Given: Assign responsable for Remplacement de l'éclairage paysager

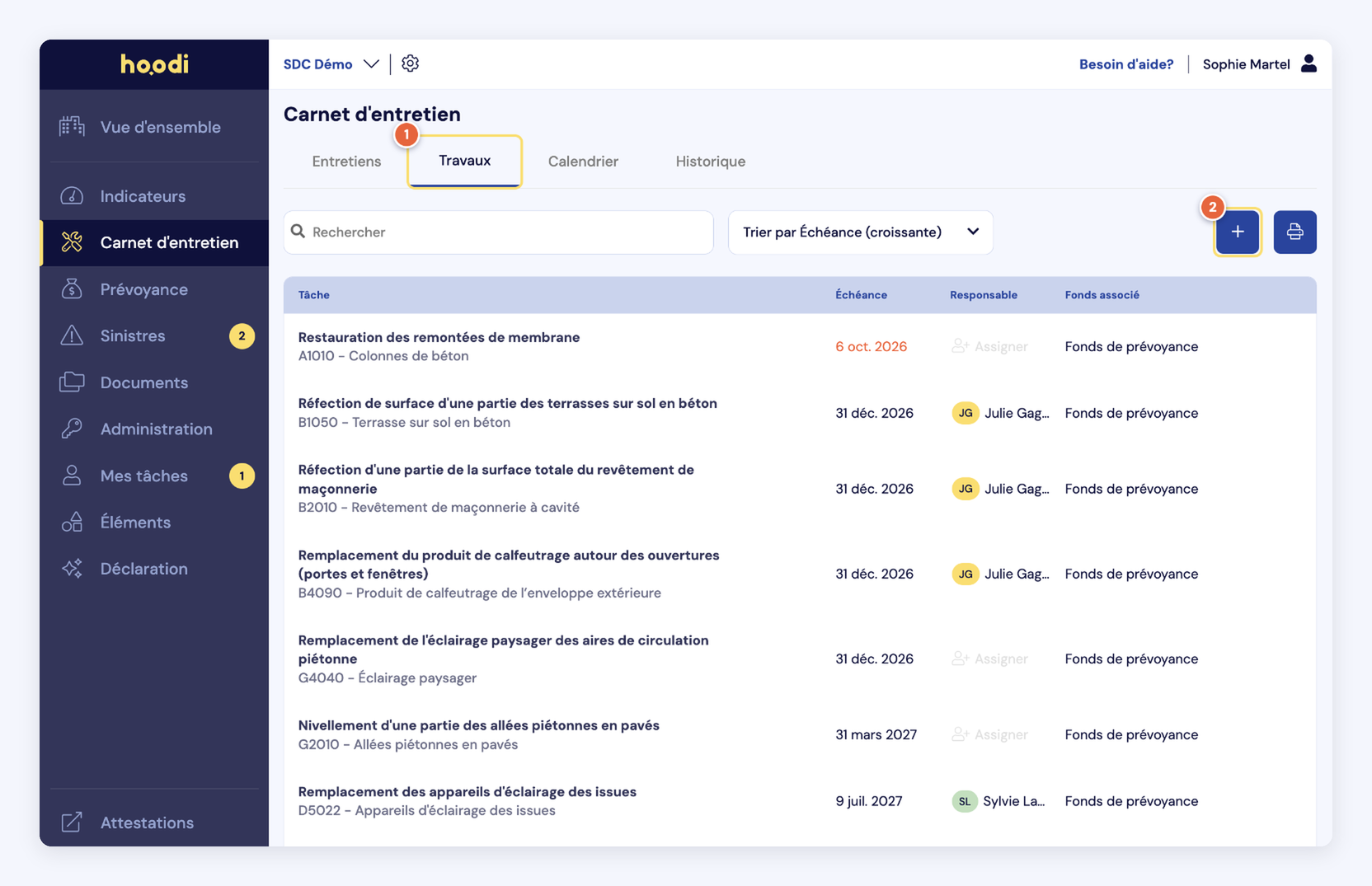Looking at the screenshot, I should pyautogui.click(x=989, y=659).
